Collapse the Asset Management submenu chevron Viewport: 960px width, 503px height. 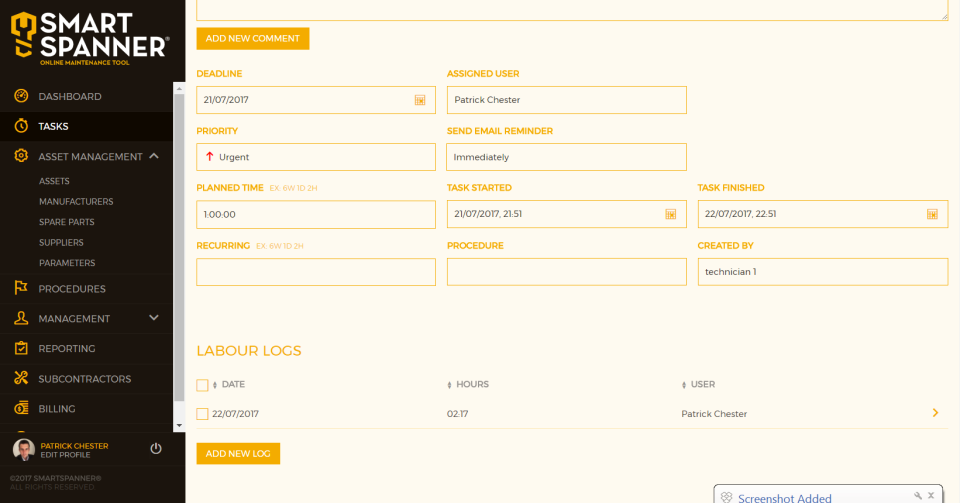pos(154,156)
